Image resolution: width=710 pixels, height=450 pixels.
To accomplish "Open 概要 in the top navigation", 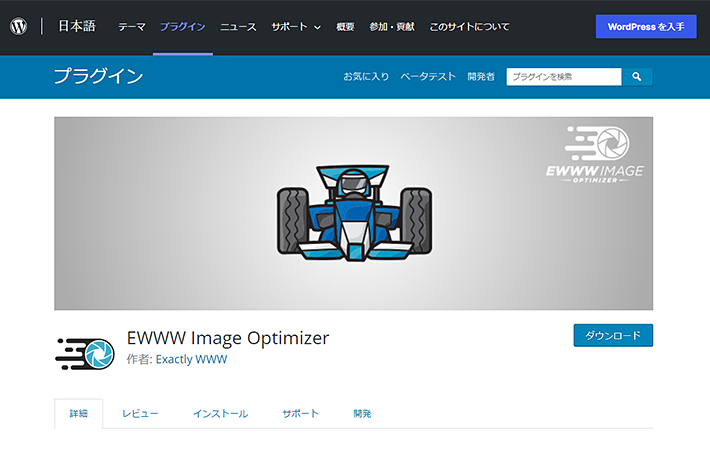I will pos(345,27).
